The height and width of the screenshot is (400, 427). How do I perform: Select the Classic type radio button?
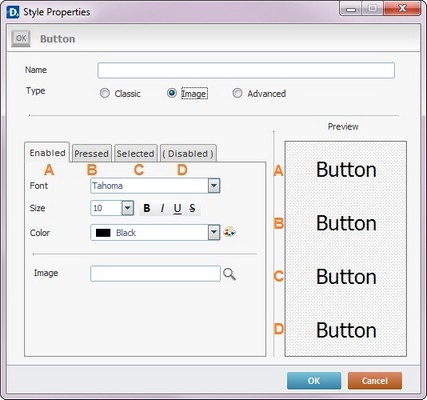point(105,93)
